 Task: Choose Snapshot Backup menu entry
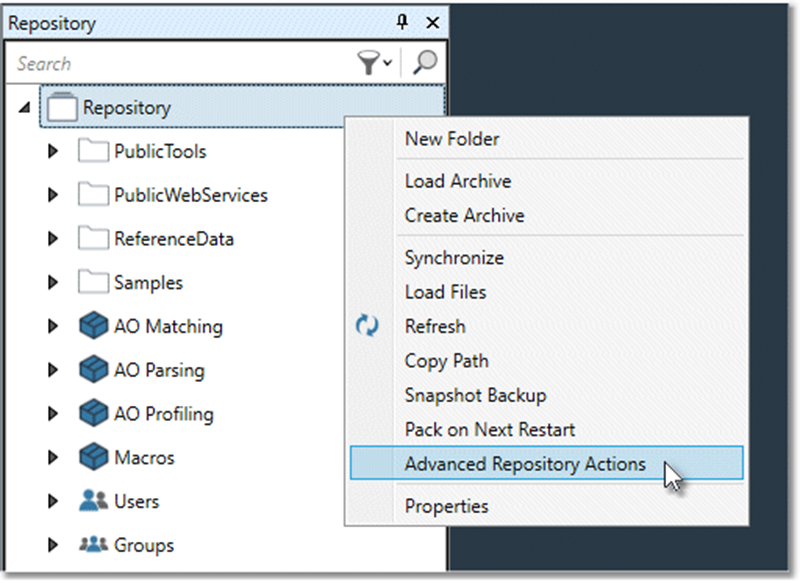(475, 395)
